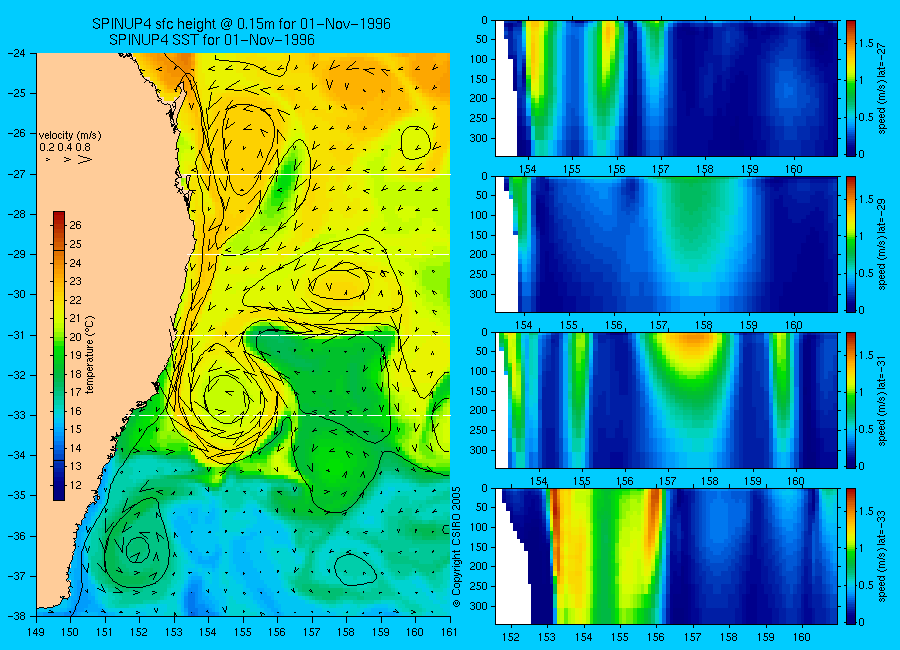This screenshot has width=900, height=650.
Task: Click main map latitude axis label -32
Action: tap(17, 375)
